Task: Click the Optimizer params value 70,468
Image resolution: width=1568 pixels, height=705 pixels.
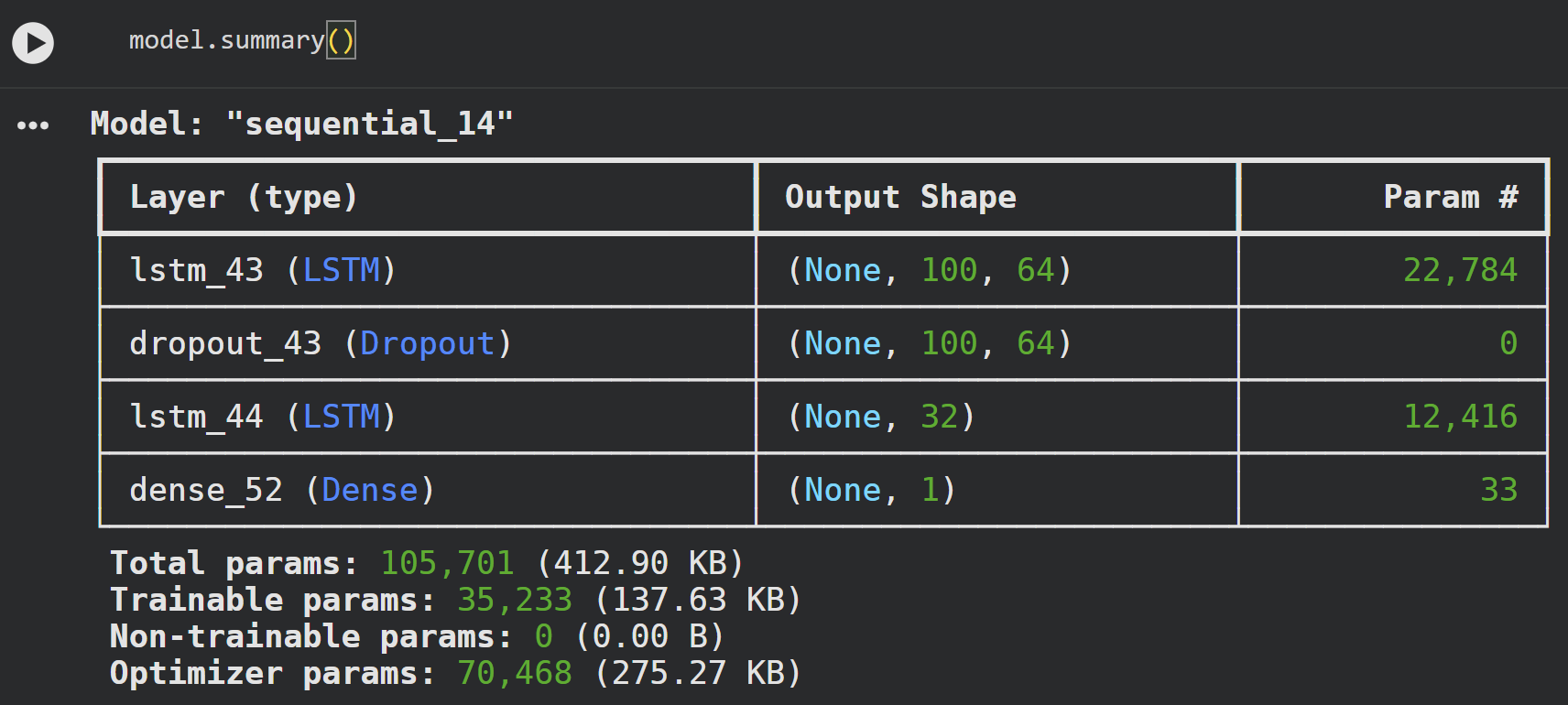Action: (x=514, y=673)
